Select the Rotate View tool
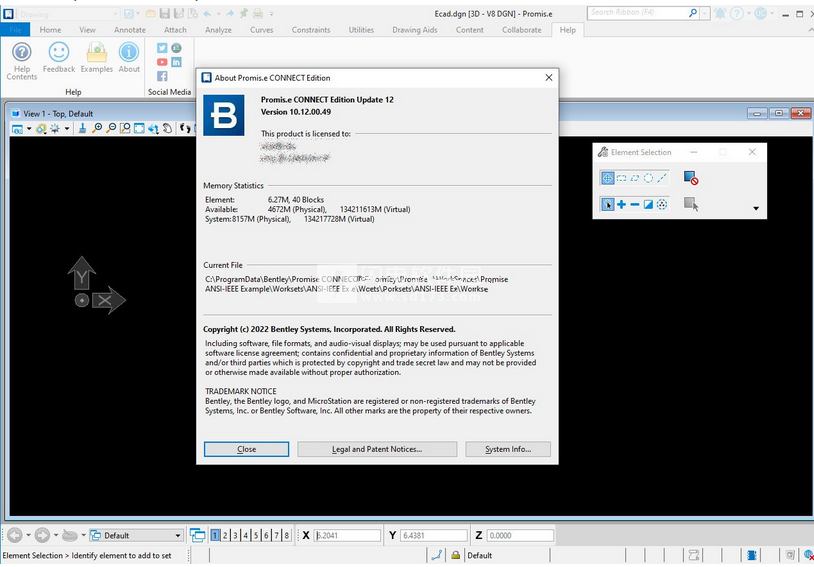Viewport: 814px width, 567px height. (x=153, y=128)
